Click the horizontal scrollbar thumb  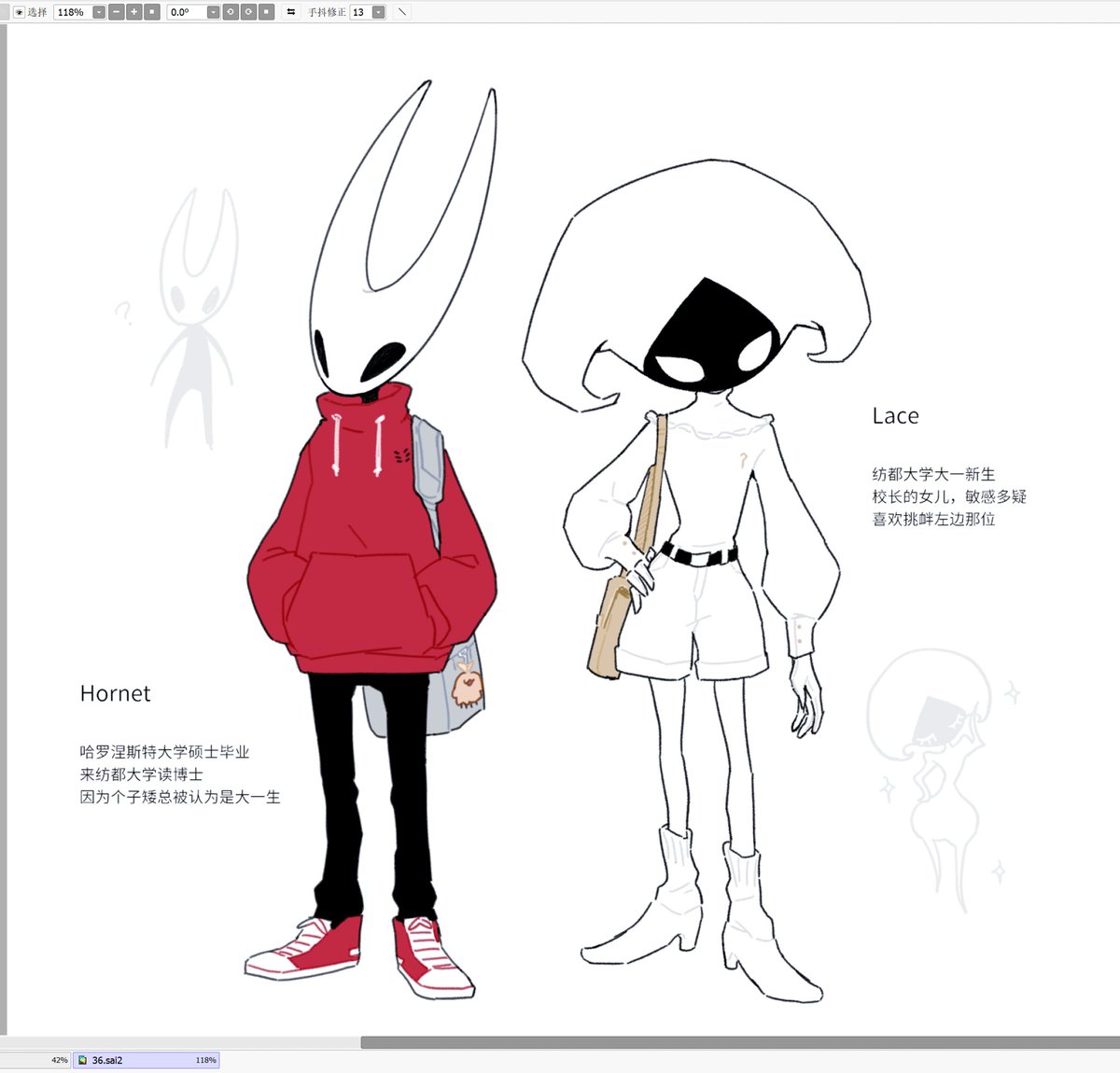click(740, 1042)
